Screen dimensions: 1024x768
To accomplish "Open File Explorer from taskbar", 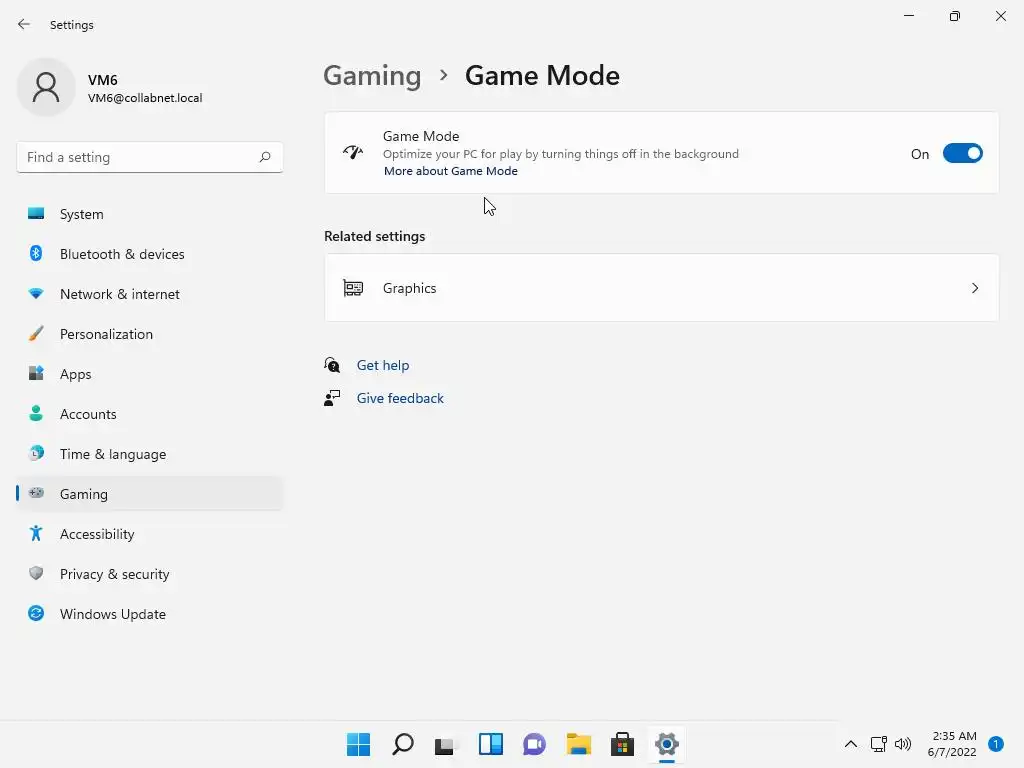I will point(579,744).
